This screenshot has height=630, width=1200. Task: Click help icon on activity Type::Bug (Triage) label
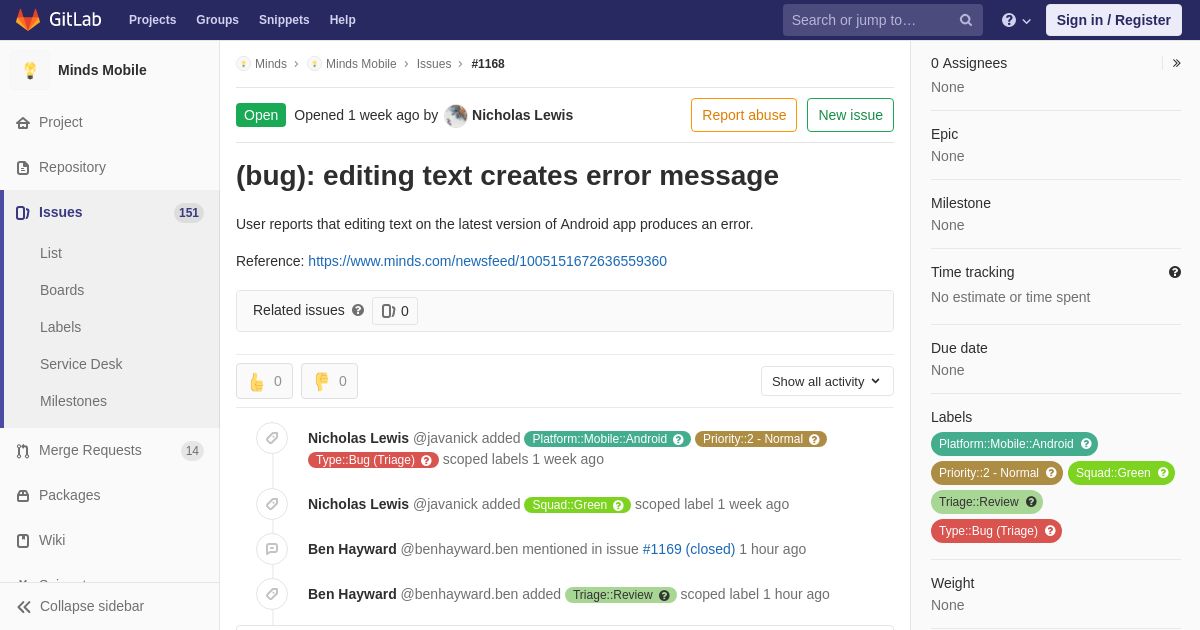[x=426, y=460]
